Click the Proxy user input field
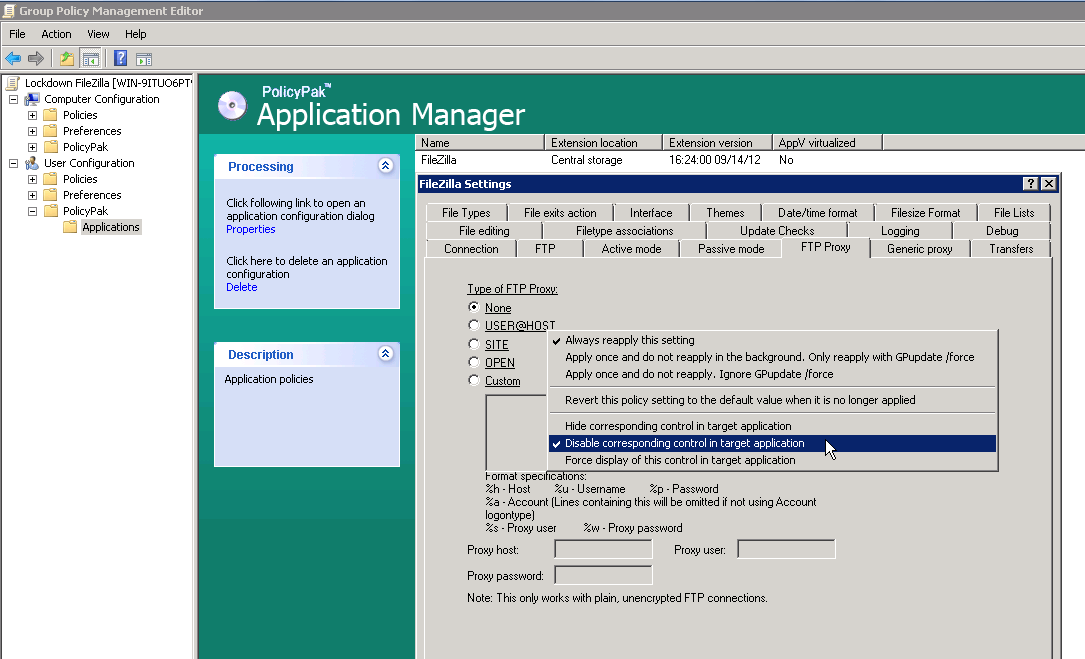This screenshot has height=659, width=1085. (x=786, y=549)
